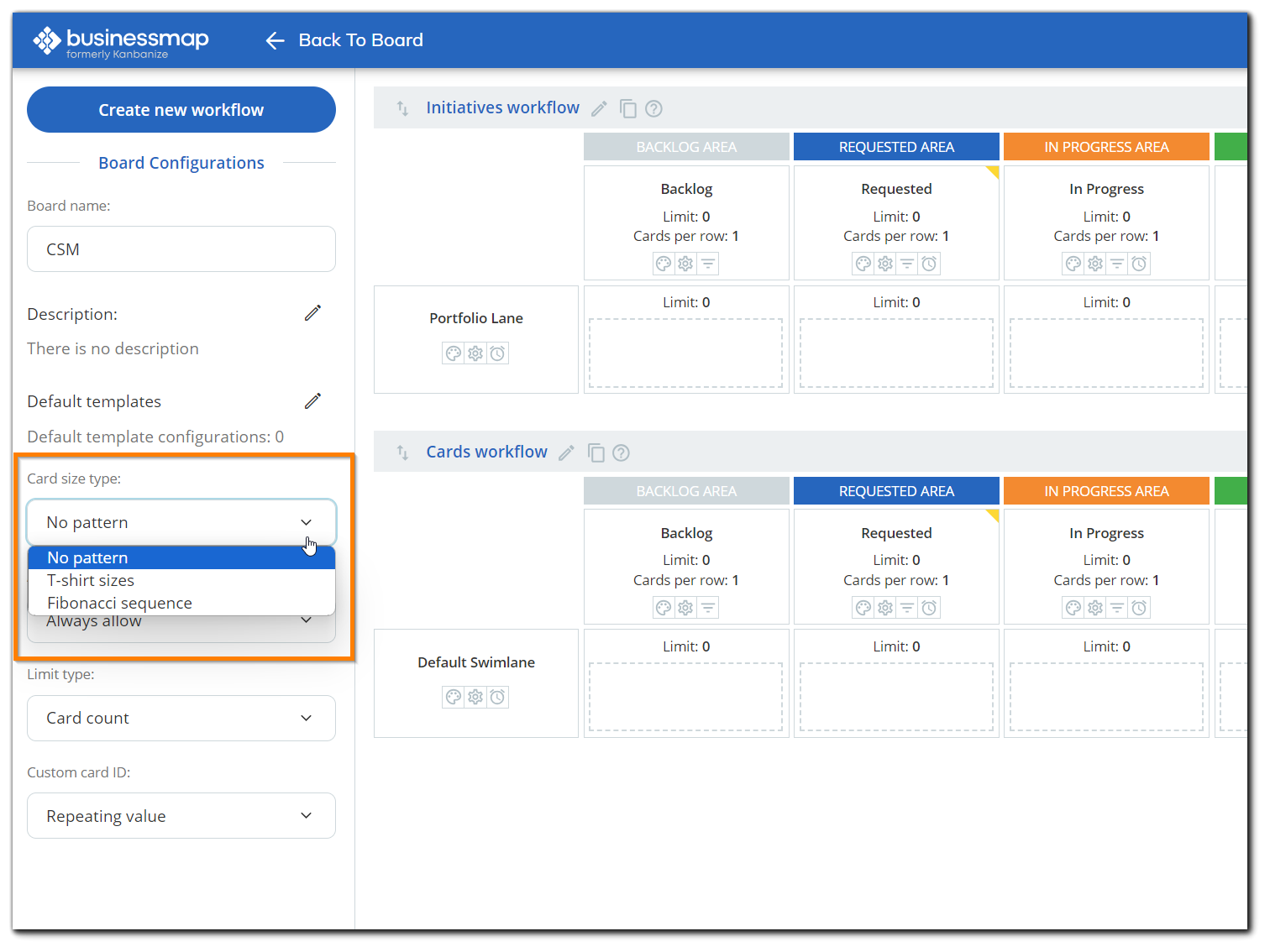Collapse the Card size type dropdown

pos(306,522)
